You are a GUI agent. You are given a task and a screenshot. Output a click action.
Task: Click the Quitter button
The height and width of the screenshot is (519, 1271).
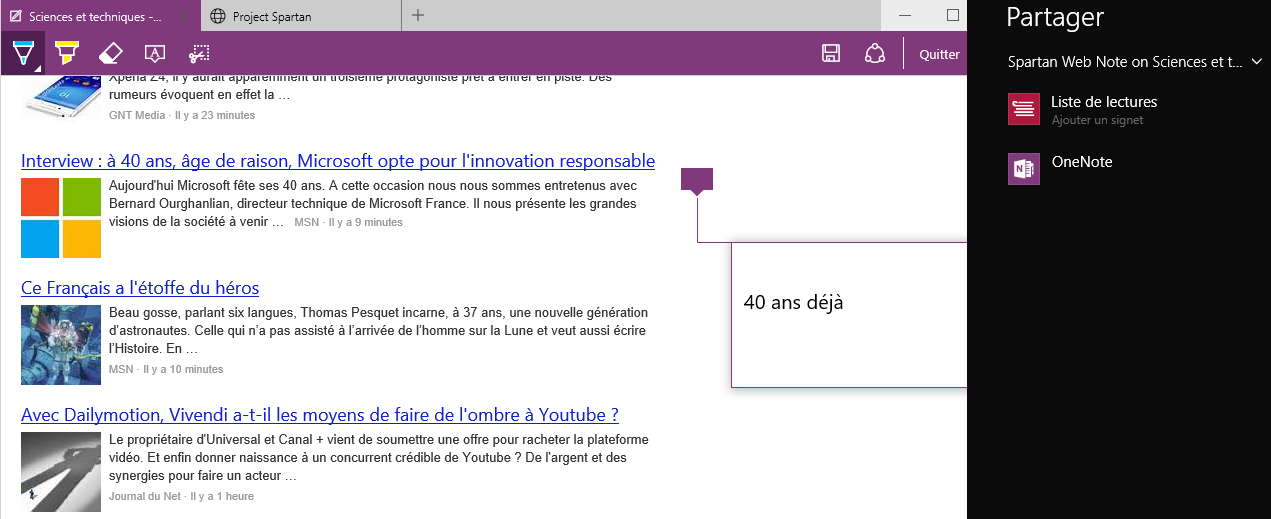(x=939, y=55)
